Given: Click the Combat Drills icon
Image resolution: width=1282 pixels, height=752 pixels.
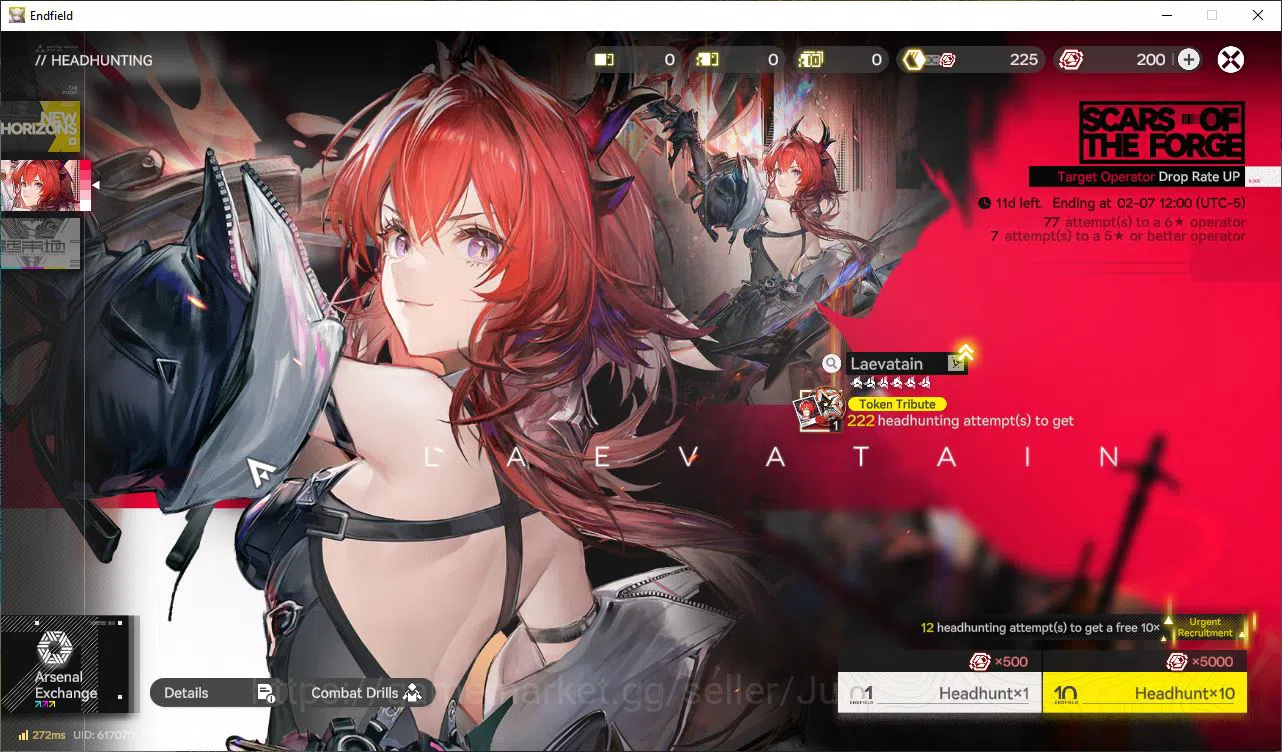Looking at the screenshot, I should (x=412, y=692).
